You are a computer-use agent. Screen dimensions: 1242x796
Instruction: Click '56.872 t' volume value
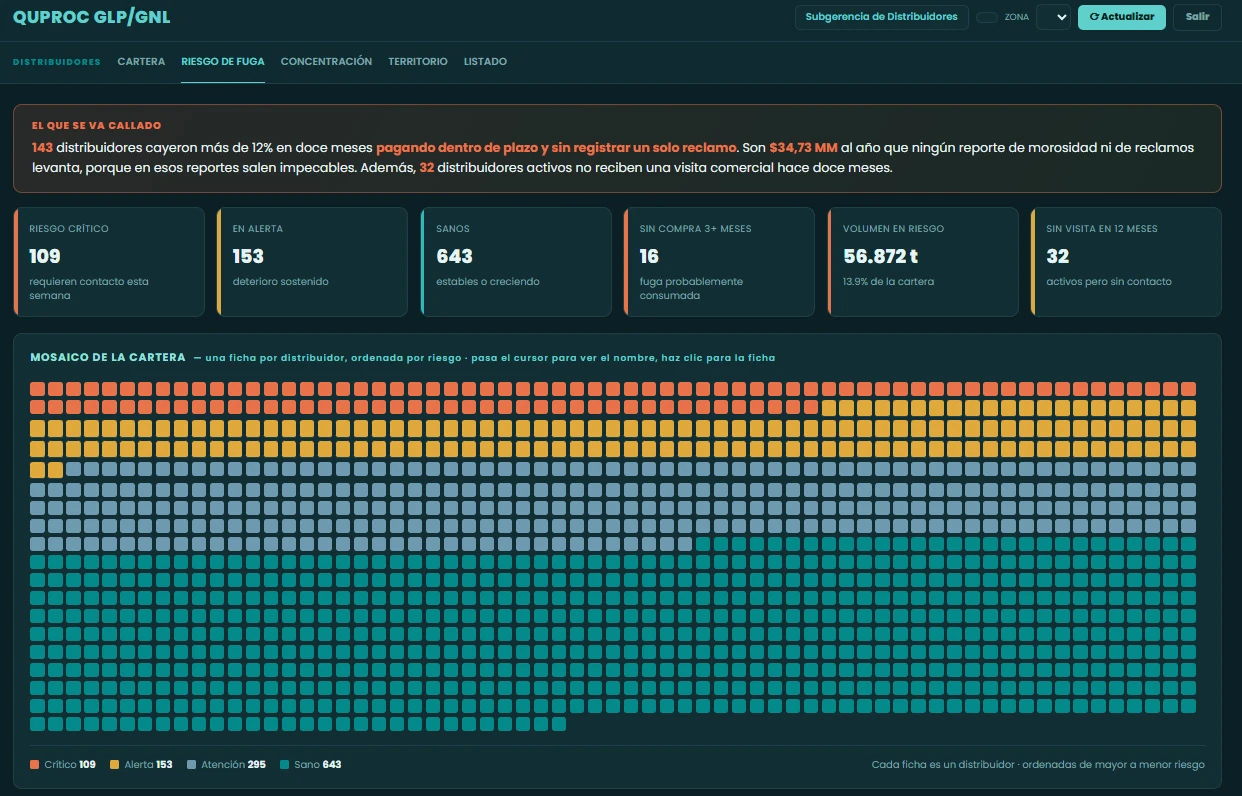pos(880,257)
